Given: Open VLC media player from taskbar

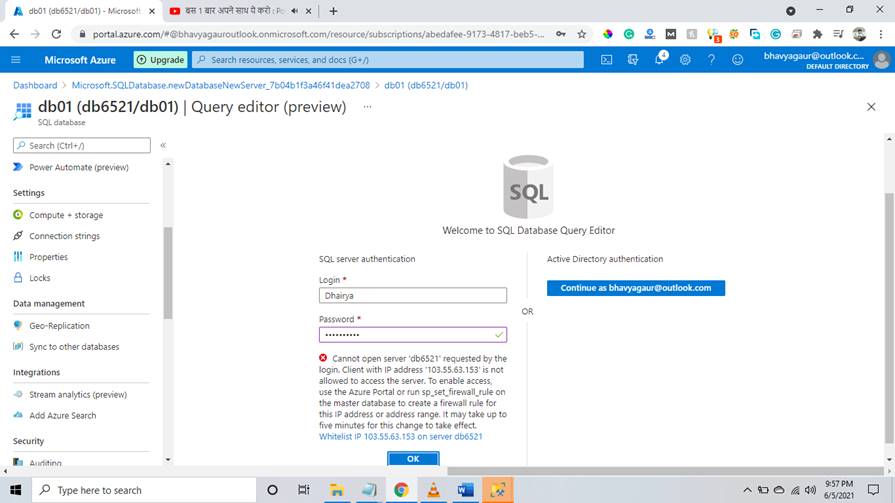Looking at the screenshot, I should [x=433, y=490].
